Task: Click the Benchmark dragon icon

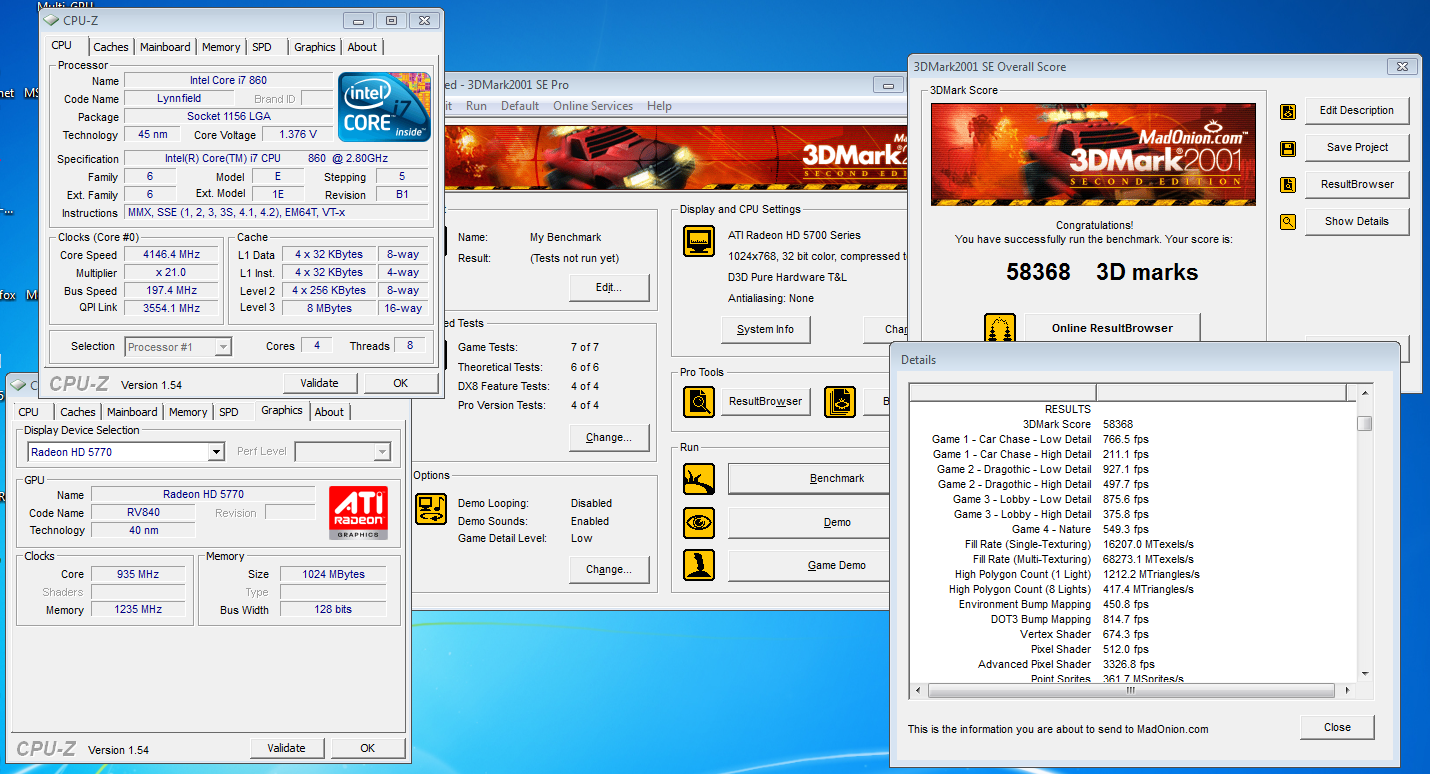Action: coord(699,479)
